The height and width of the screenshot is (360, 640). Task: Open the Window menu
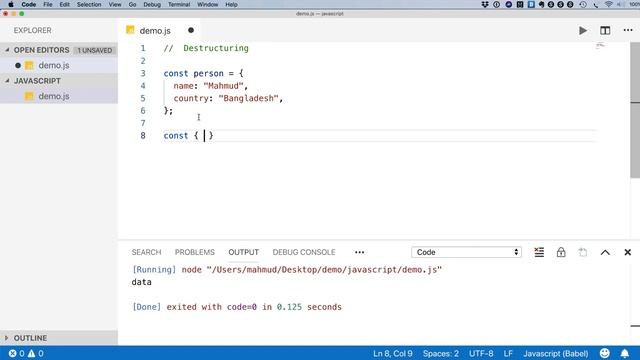(207, 4)
